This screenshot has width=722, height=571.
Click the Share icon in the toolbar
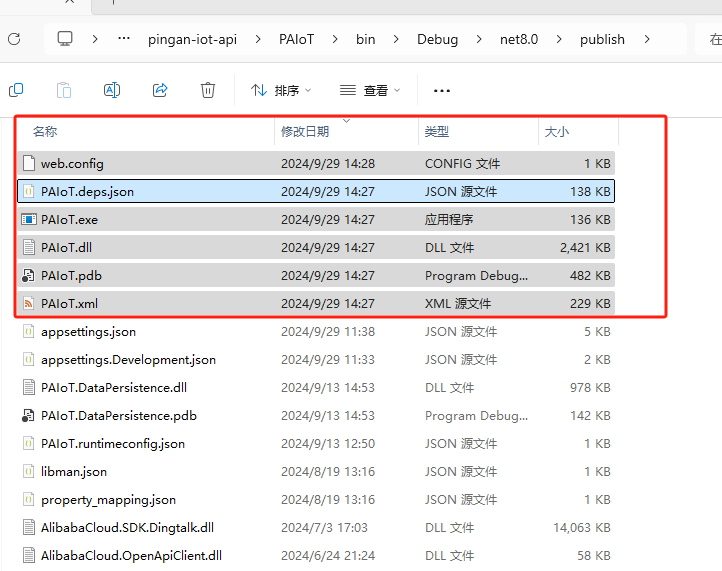(x=160, y=90)
